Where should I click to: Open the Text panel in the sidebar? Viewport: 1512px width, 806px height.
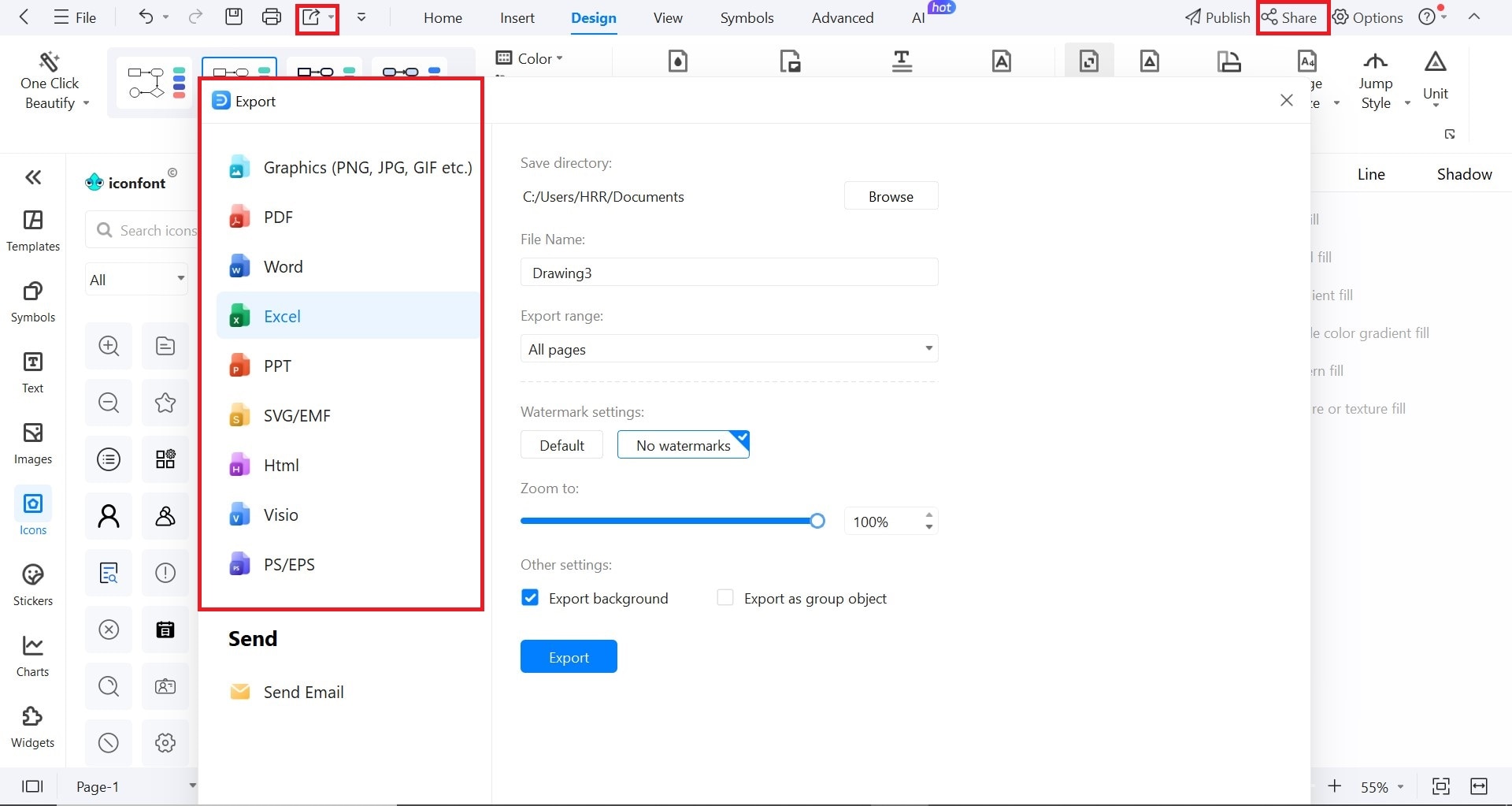tap(33, 373)
